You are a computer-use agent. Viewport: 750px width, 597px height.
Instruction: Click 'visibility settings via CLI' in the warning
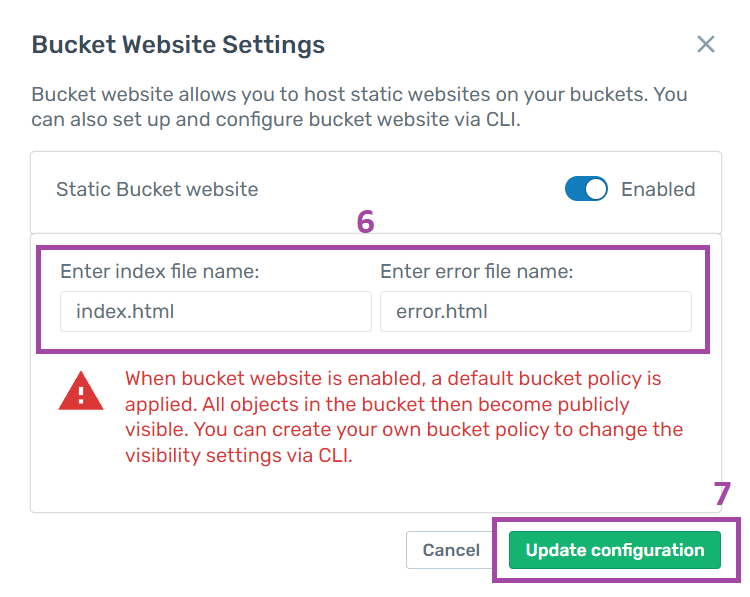[x=239, y=455]
